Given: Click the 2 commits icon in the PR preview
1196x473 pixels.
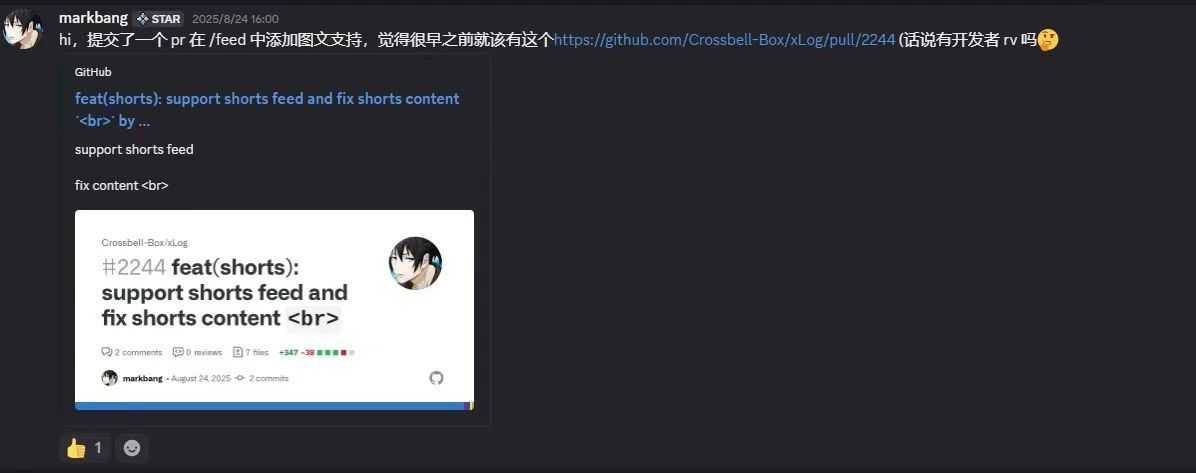Looking at the screenshot, I should 240,378.
